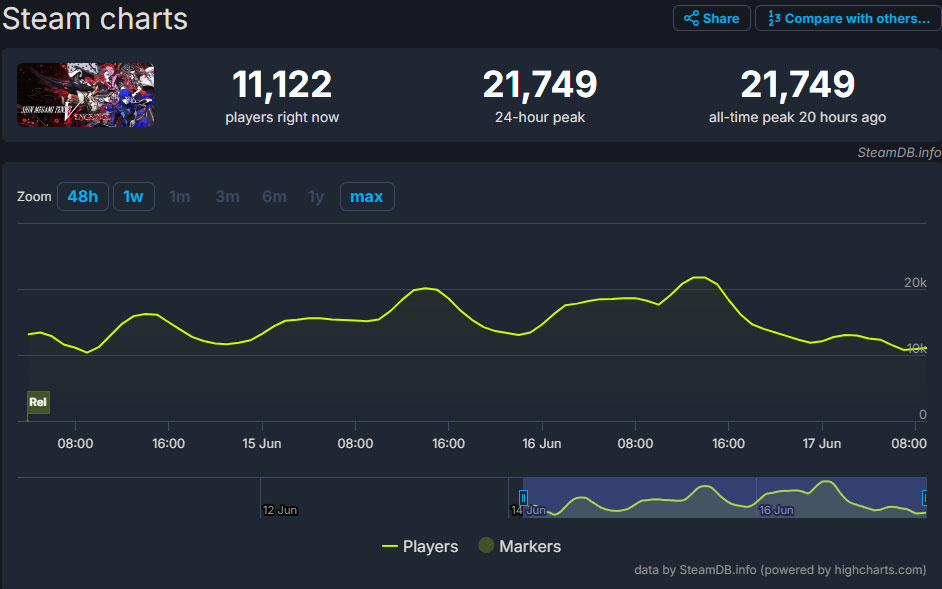This screenshot has width=942, height=589.
Task: Enable the 48h zoom preset
Action: [83, 196]
